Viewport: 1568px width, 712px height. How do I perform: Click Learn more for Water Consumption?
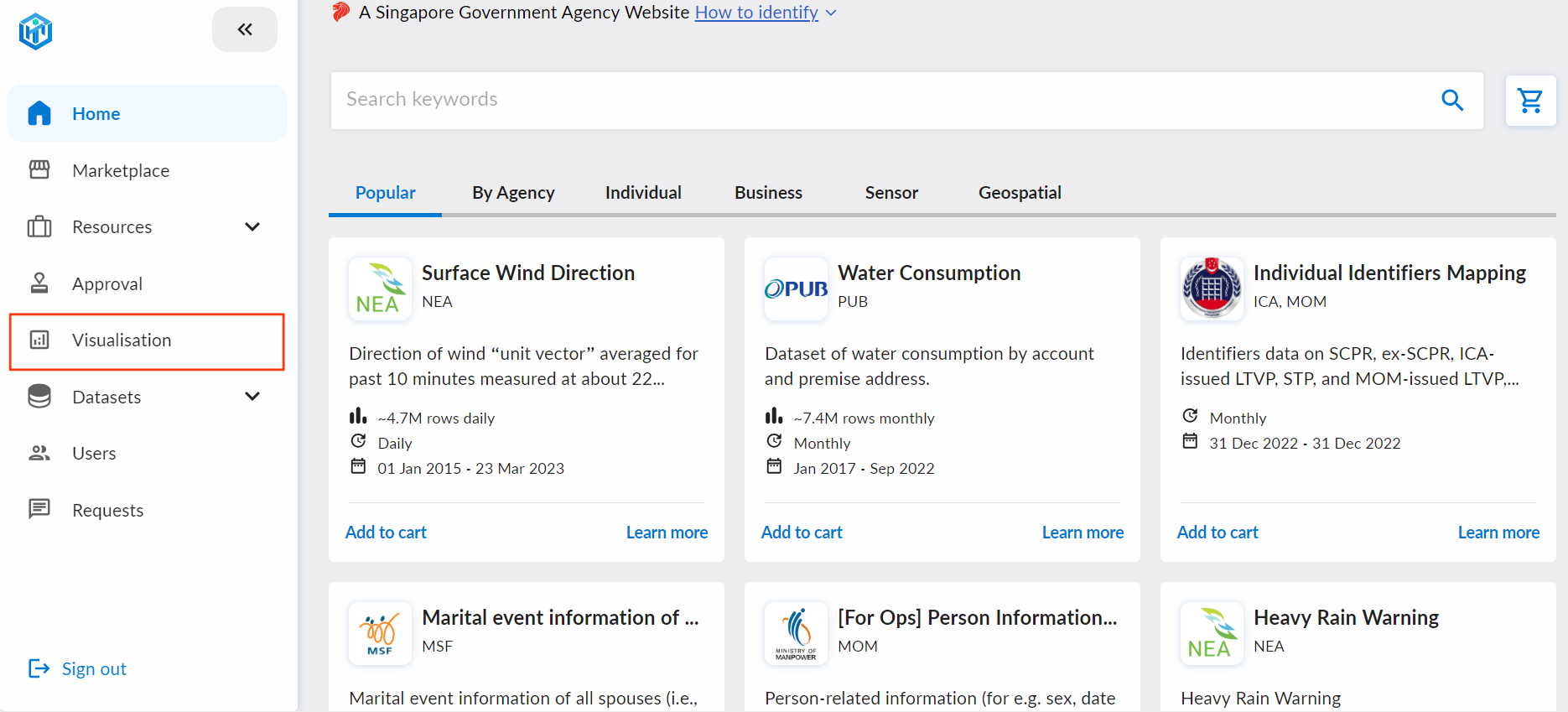1083,533
